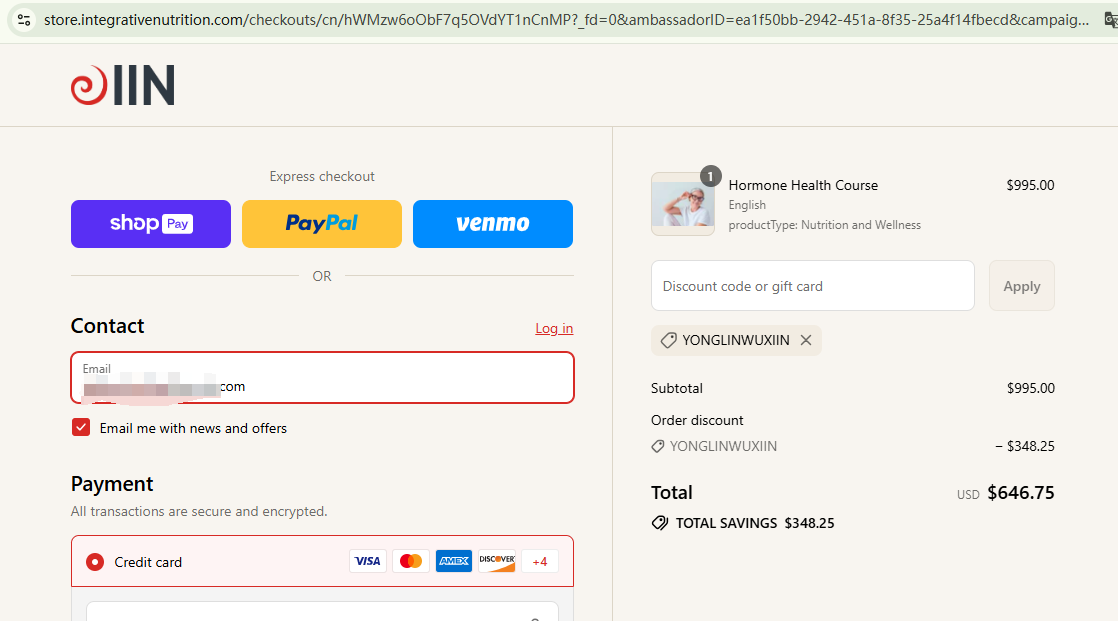Pay with PayPal express checkout
The image size is (1118, 621).
click(322, 224)
